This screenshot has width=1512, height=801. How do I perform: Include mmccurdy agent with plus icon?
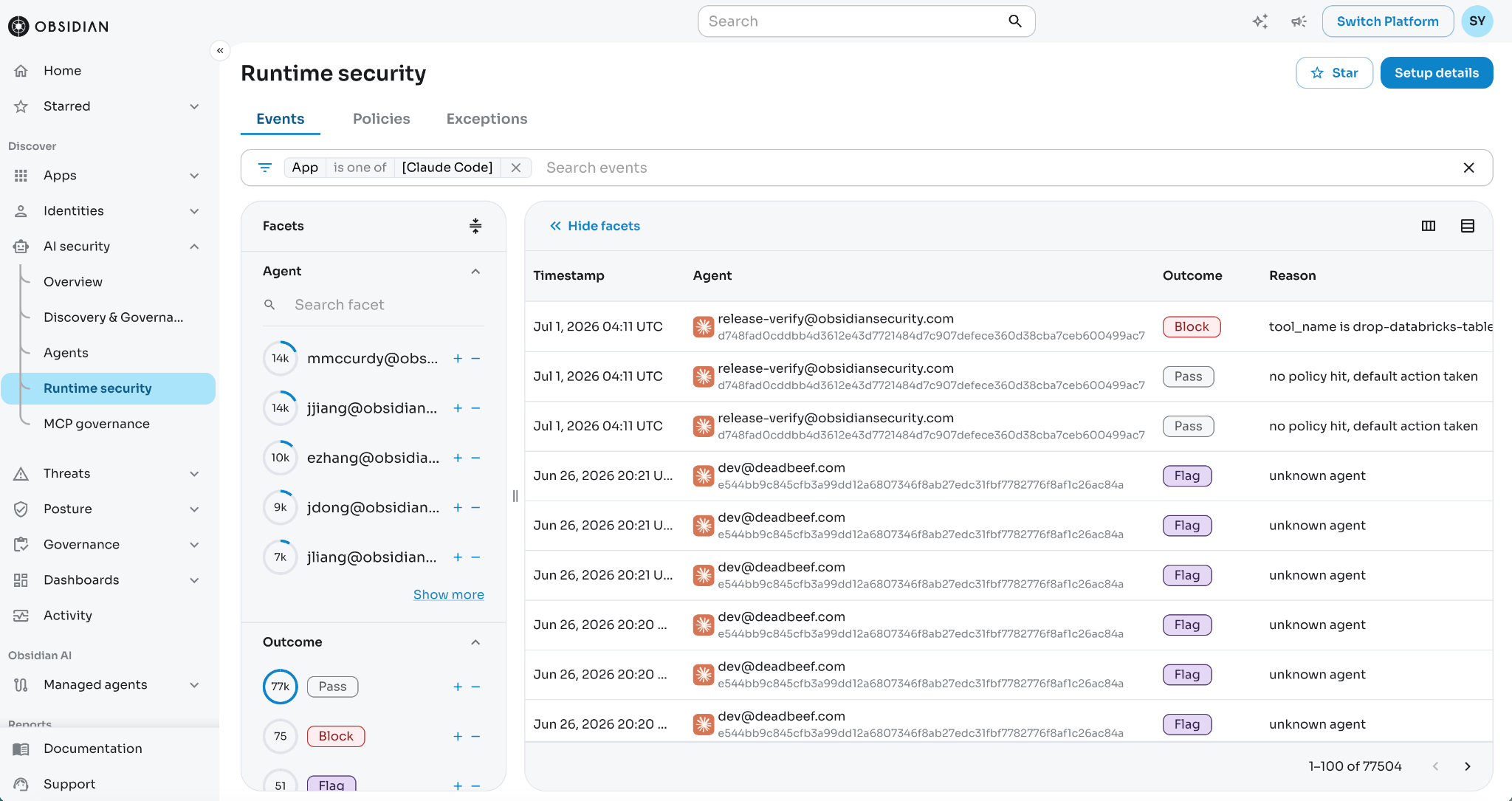point(458,359)
